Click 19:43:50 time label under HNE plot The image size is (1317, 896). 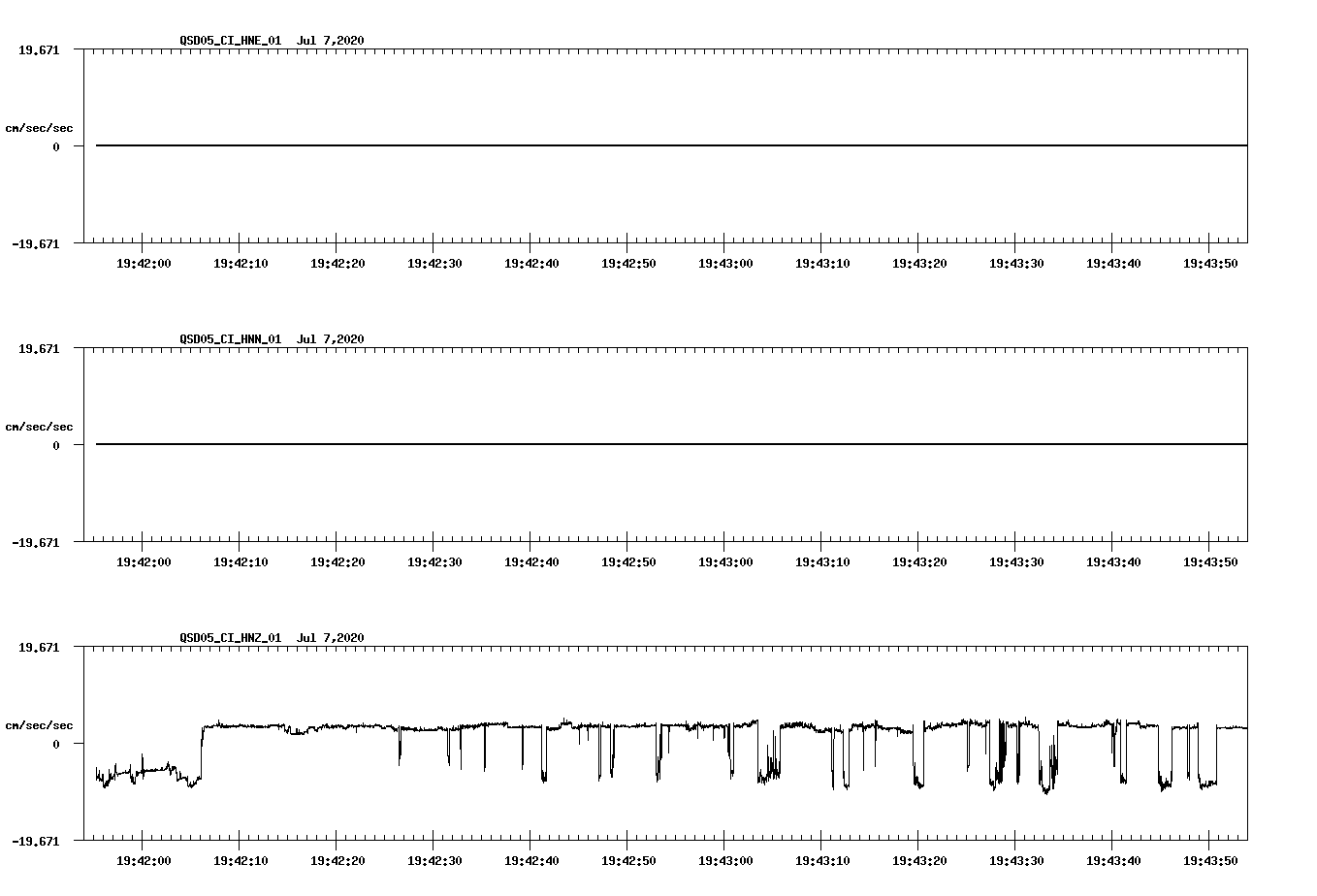pos(1210,263)
